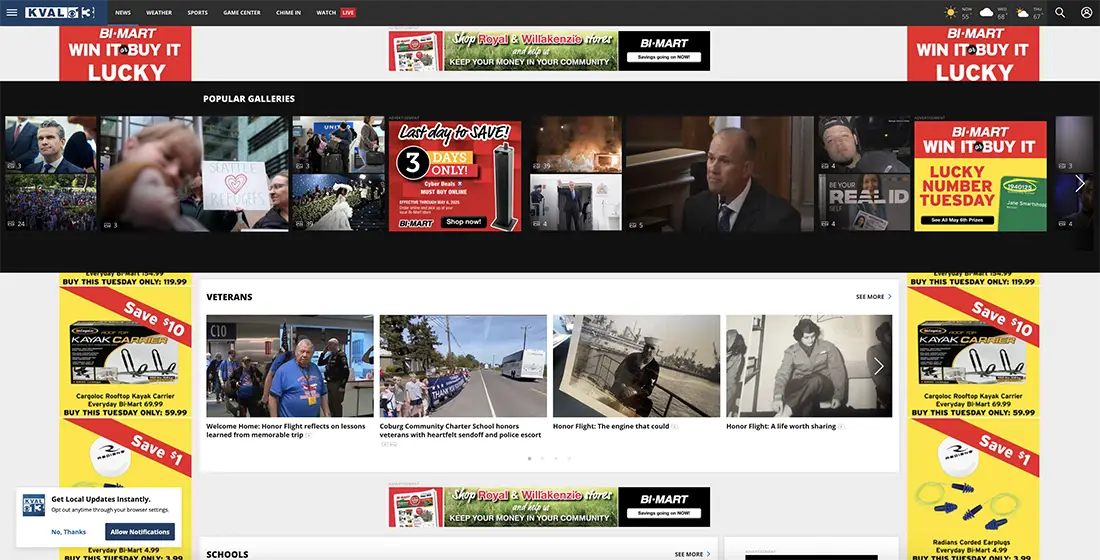
Task: Click Allow Notifications button
Action: [x=140, y=532]
